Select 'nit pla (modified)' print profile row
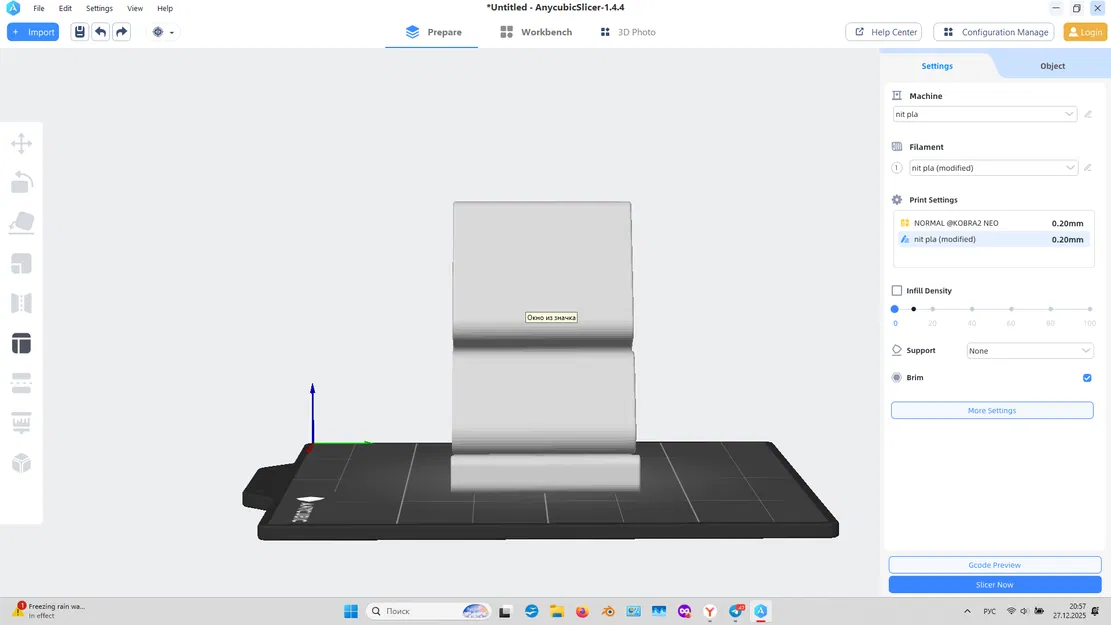The image size is (1111, 625). click(x=994, y=240)
